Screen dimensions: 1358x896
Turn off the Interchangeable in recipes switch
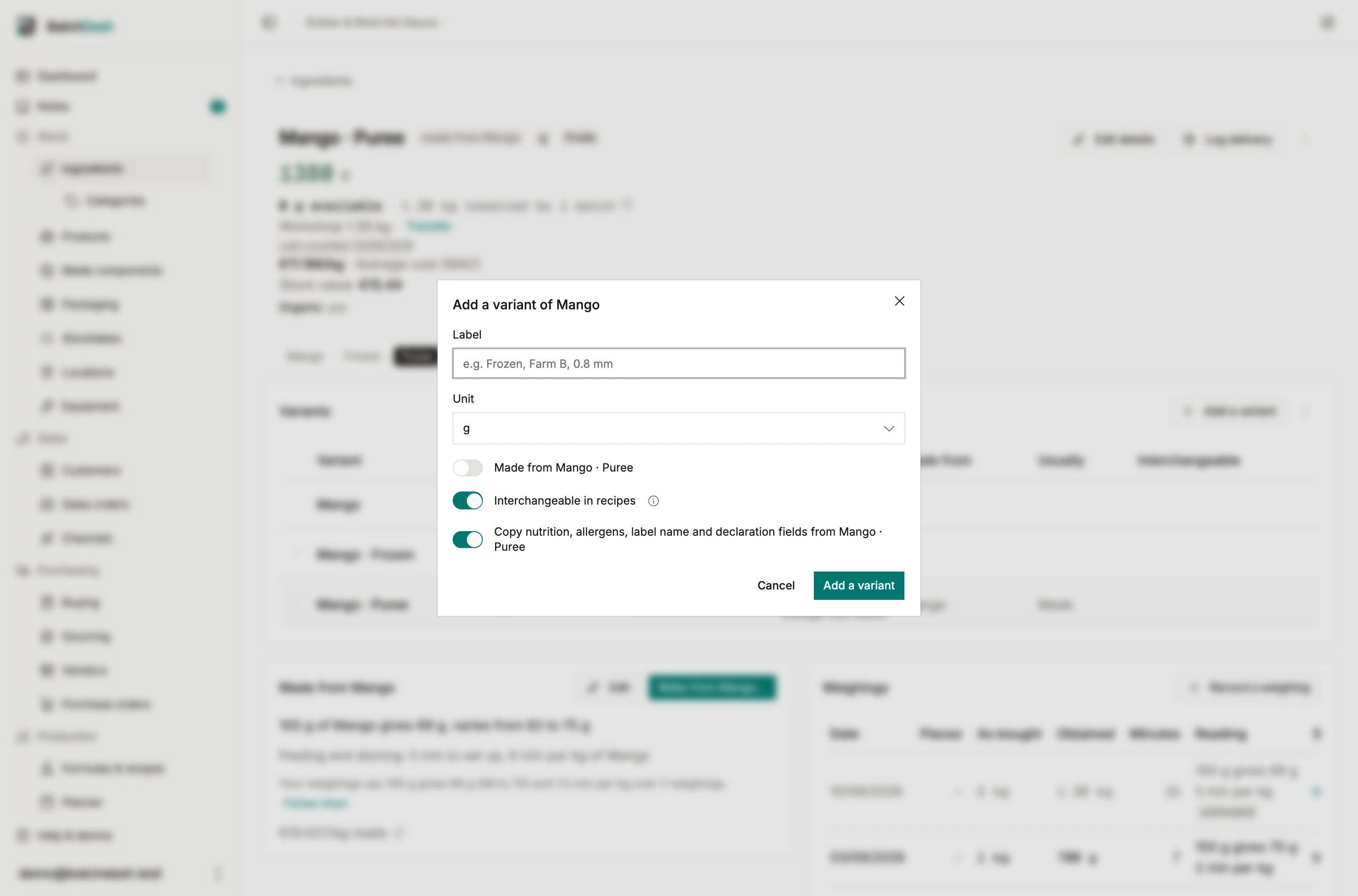pos(468,501)
